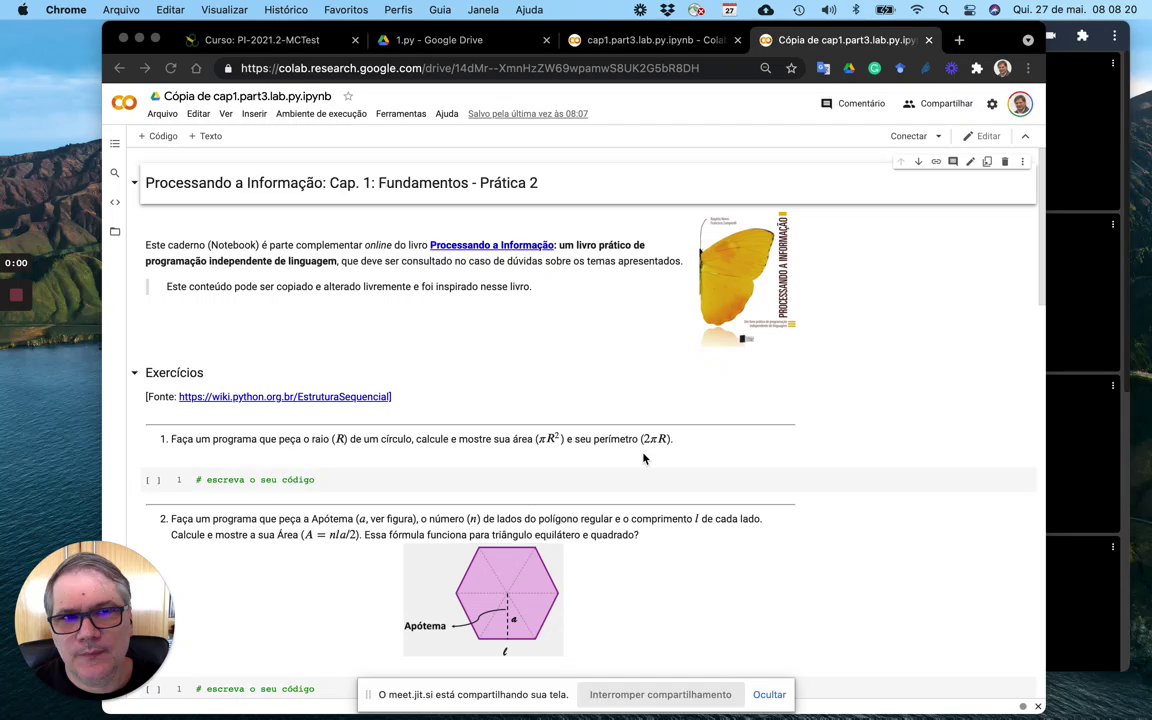Click Compartilhar button
1152x720 pixels.
(938, 104)
